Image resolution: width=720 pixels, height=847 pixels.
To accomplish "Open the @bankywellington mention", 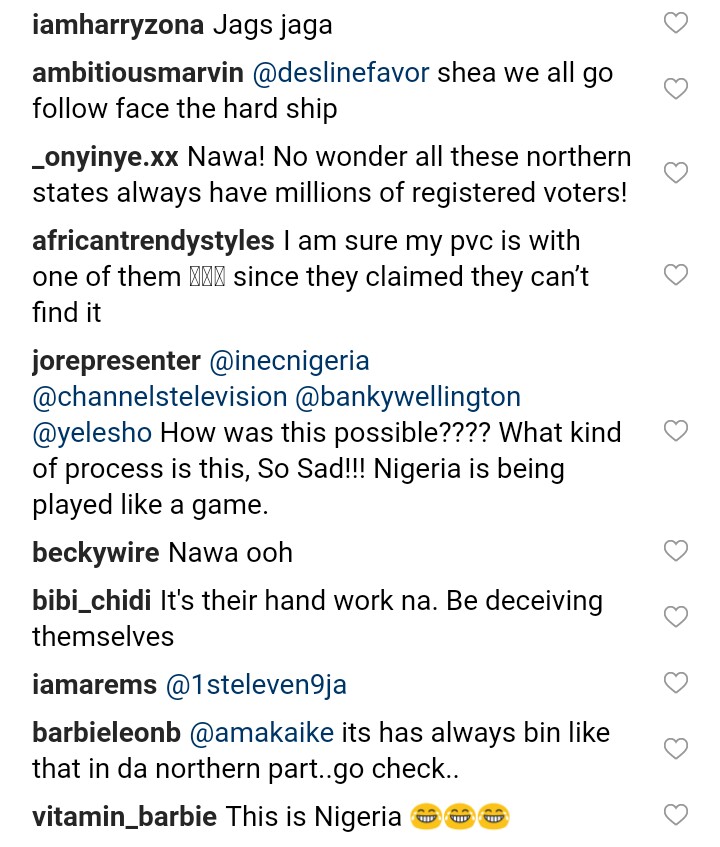I will [x=409, y=396].
